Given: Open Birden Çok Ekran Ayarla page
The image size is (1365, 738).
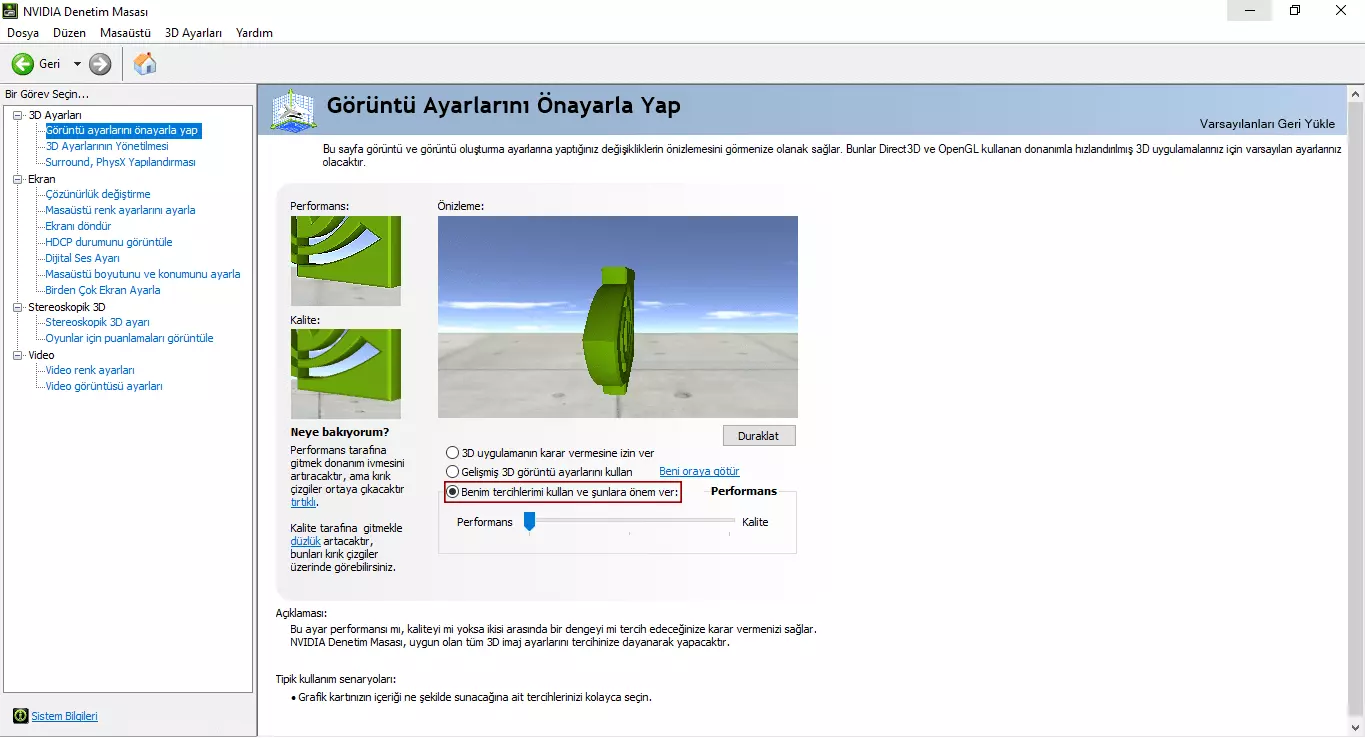Looking at the screenshot, I should 103,290.
